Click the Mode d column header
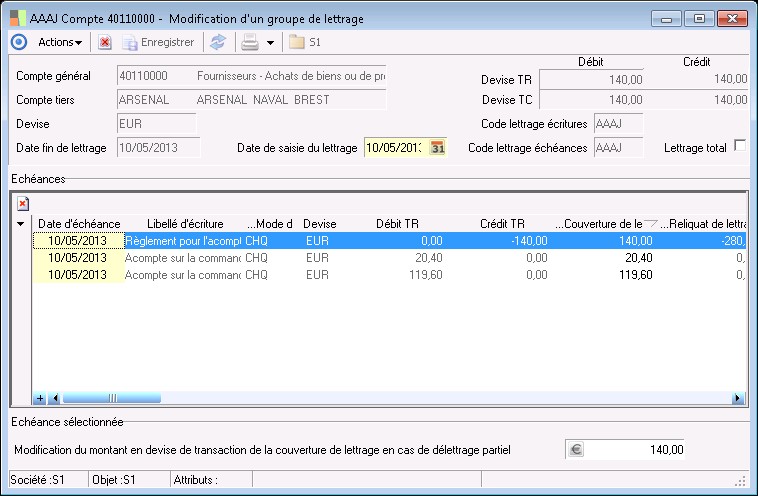The image size is (758, 496). click(270, 224)
